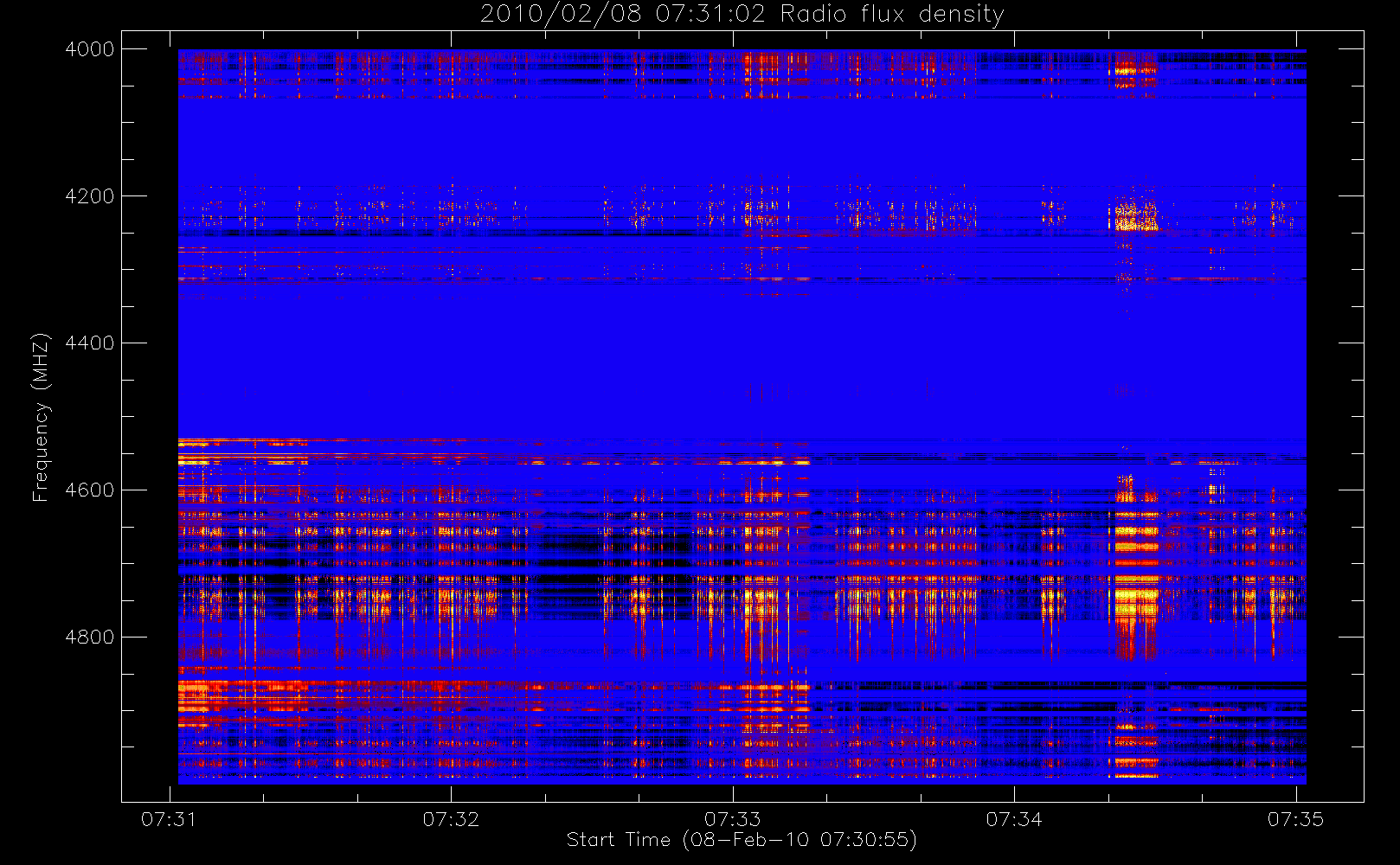1400x865 pixels.
Task: Click the 07:35 time tick label
Action: click(1295, 819)
